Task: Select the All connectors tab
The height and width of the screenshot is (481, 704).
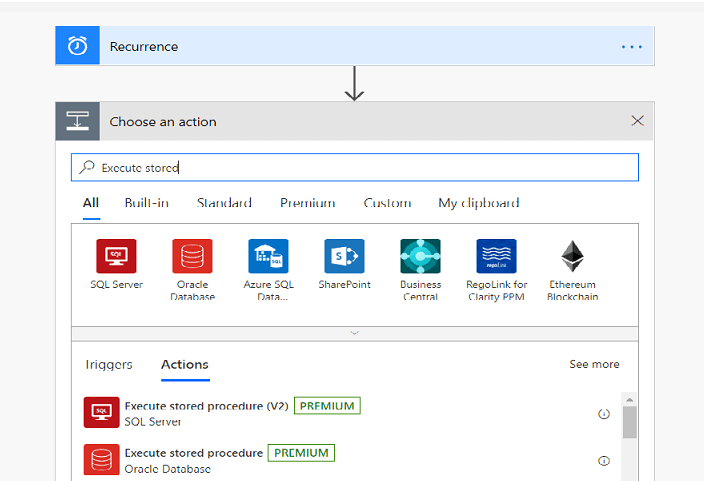Action: coord(91,203)
